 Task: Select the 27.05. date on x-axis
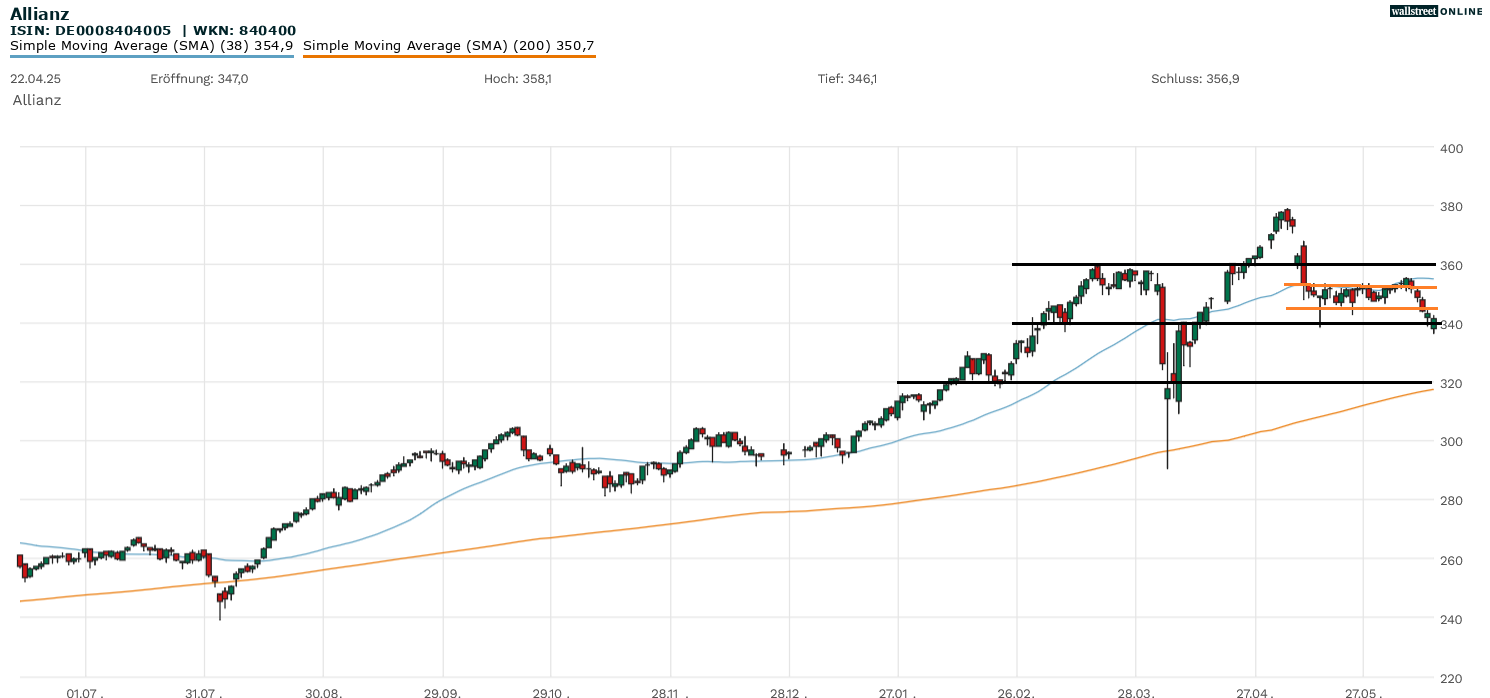click(1362, 692)
